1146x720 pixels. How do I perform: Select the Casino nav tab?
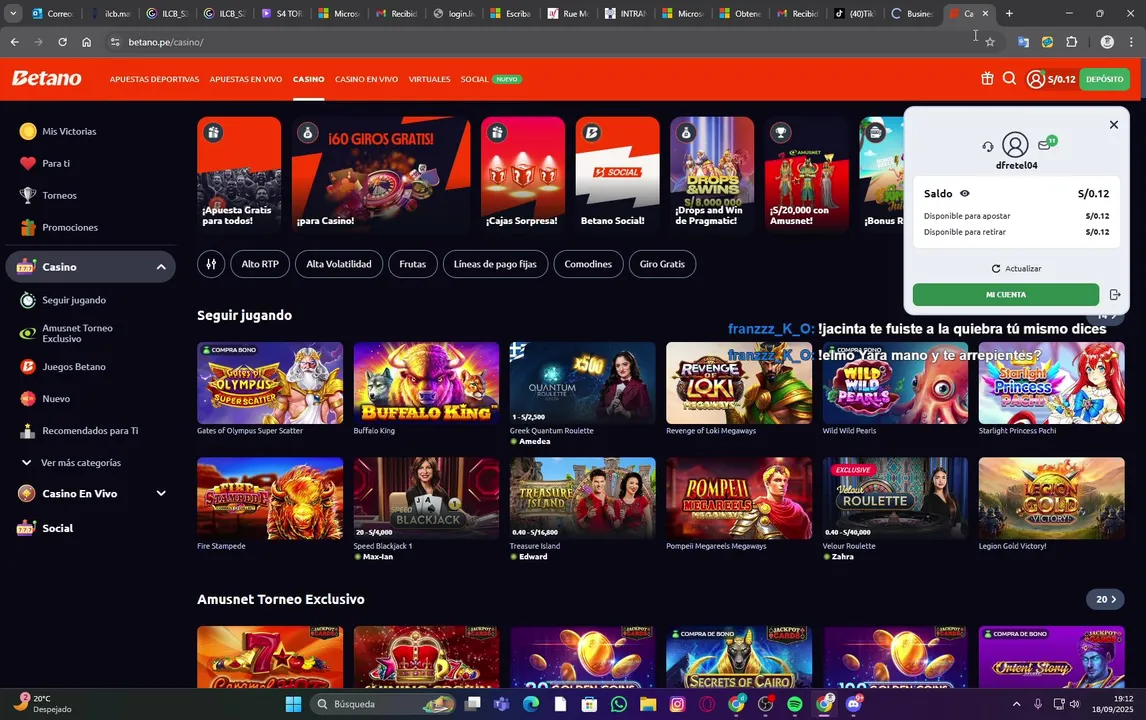pyautogui.click(x=308, y=79)
